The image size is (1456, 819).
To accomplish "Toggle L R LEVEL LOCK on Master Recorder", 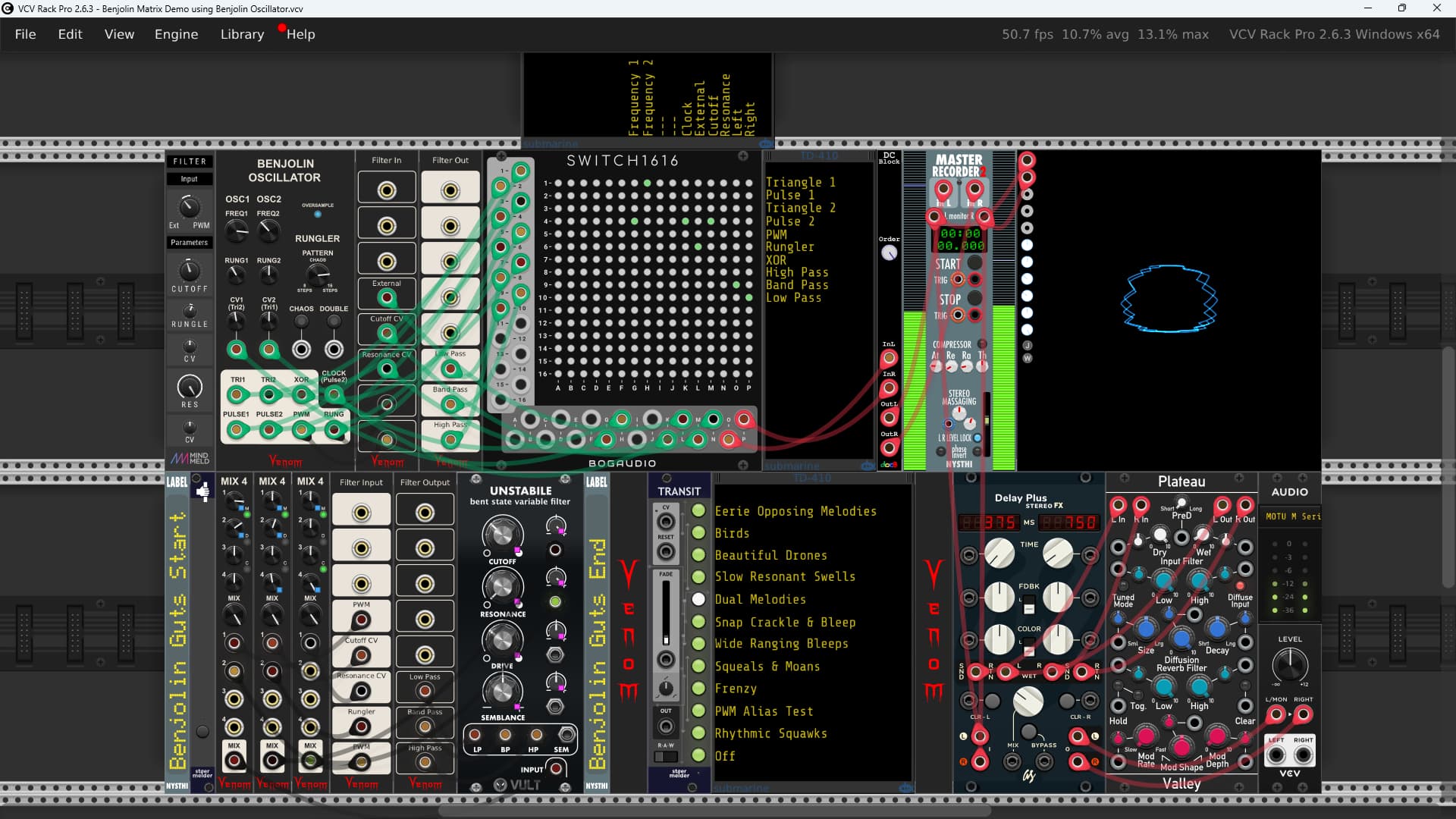I will click(x=977, y=438).
